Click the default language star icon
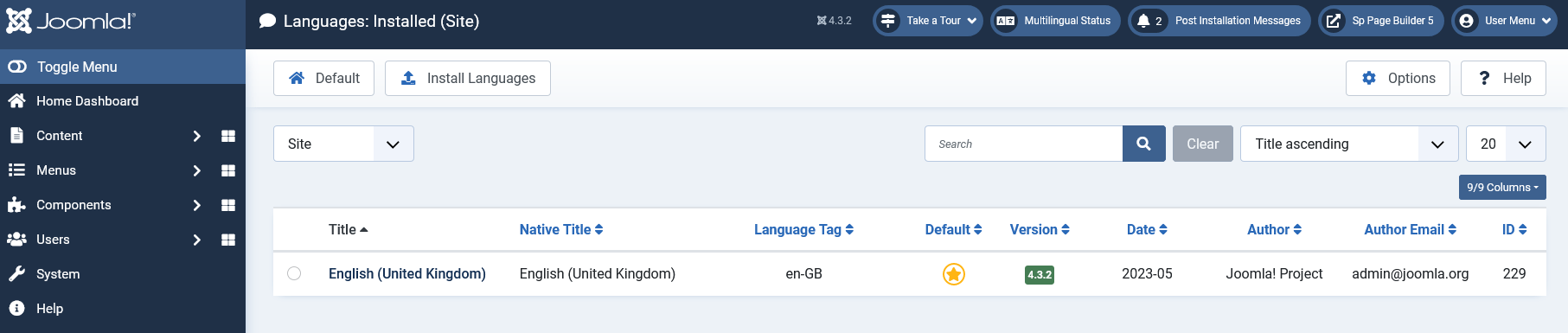The image size is (1568, 333). click(x=953, y=274)
